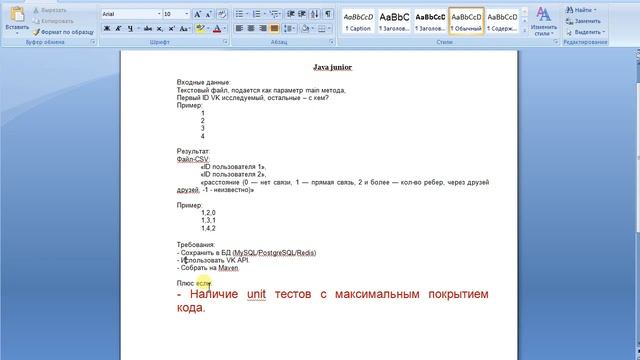This screenshot has height=360, width=640.
Task: Open the font name dropdown (Arial)
Action: [159, 14]
